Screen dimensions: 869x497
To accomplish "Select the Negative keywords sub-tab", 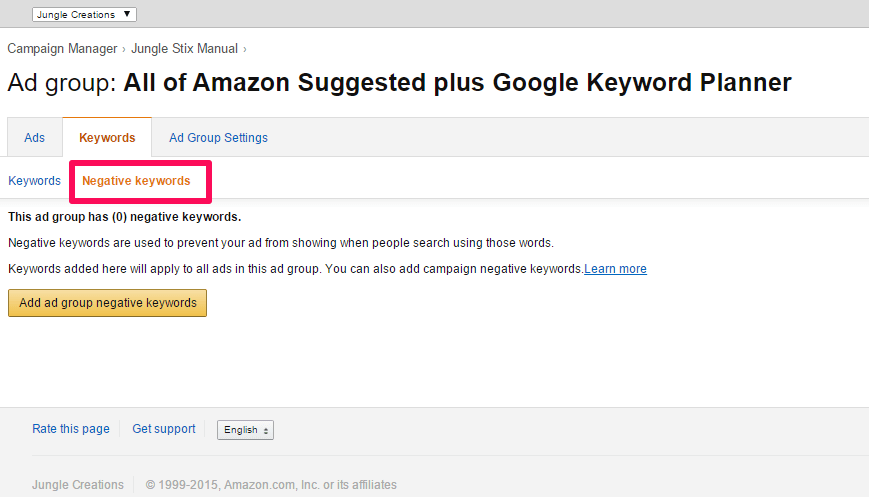I will click(136, 181).
